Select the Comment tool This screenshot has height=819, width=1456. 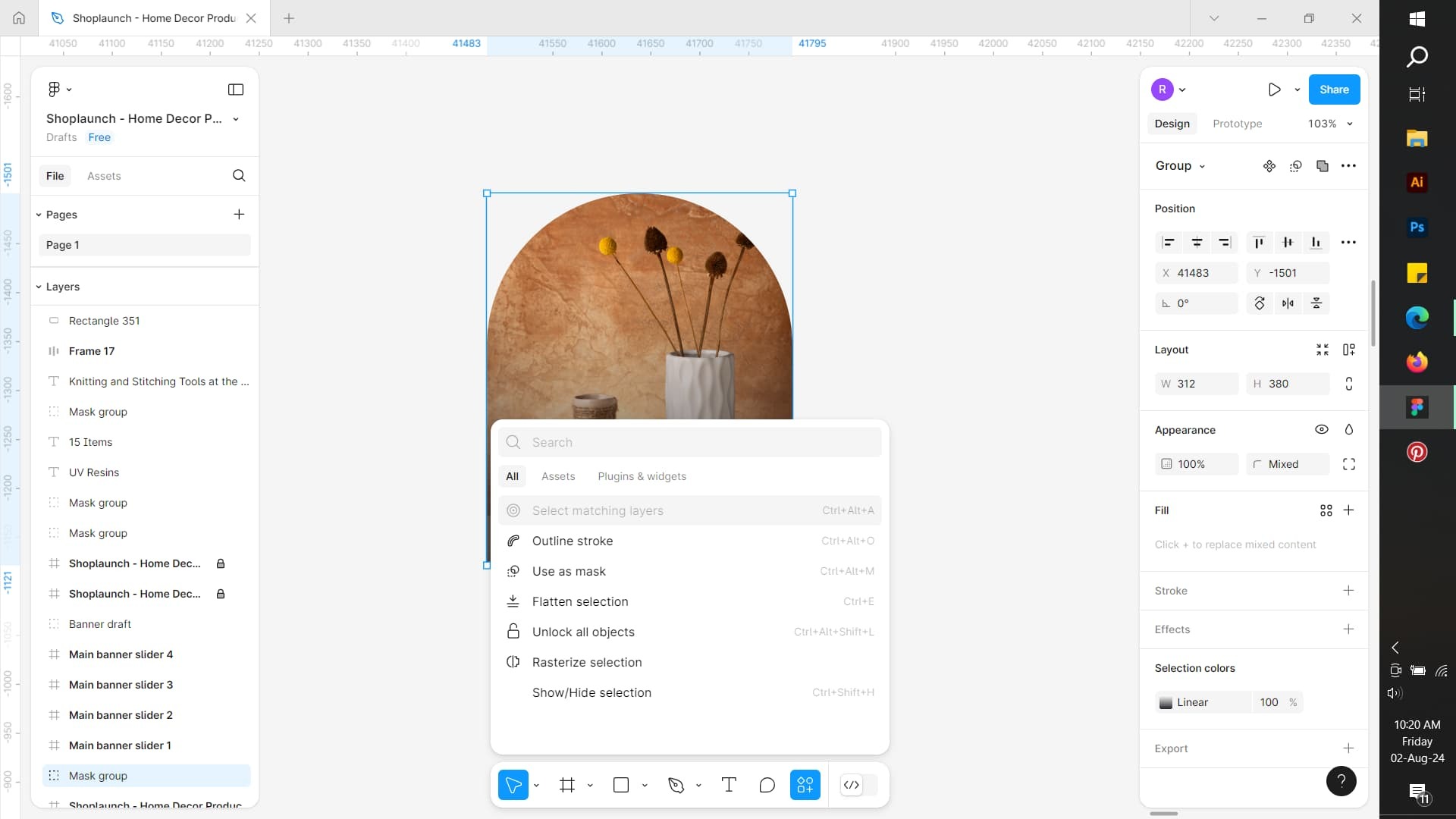767,785
